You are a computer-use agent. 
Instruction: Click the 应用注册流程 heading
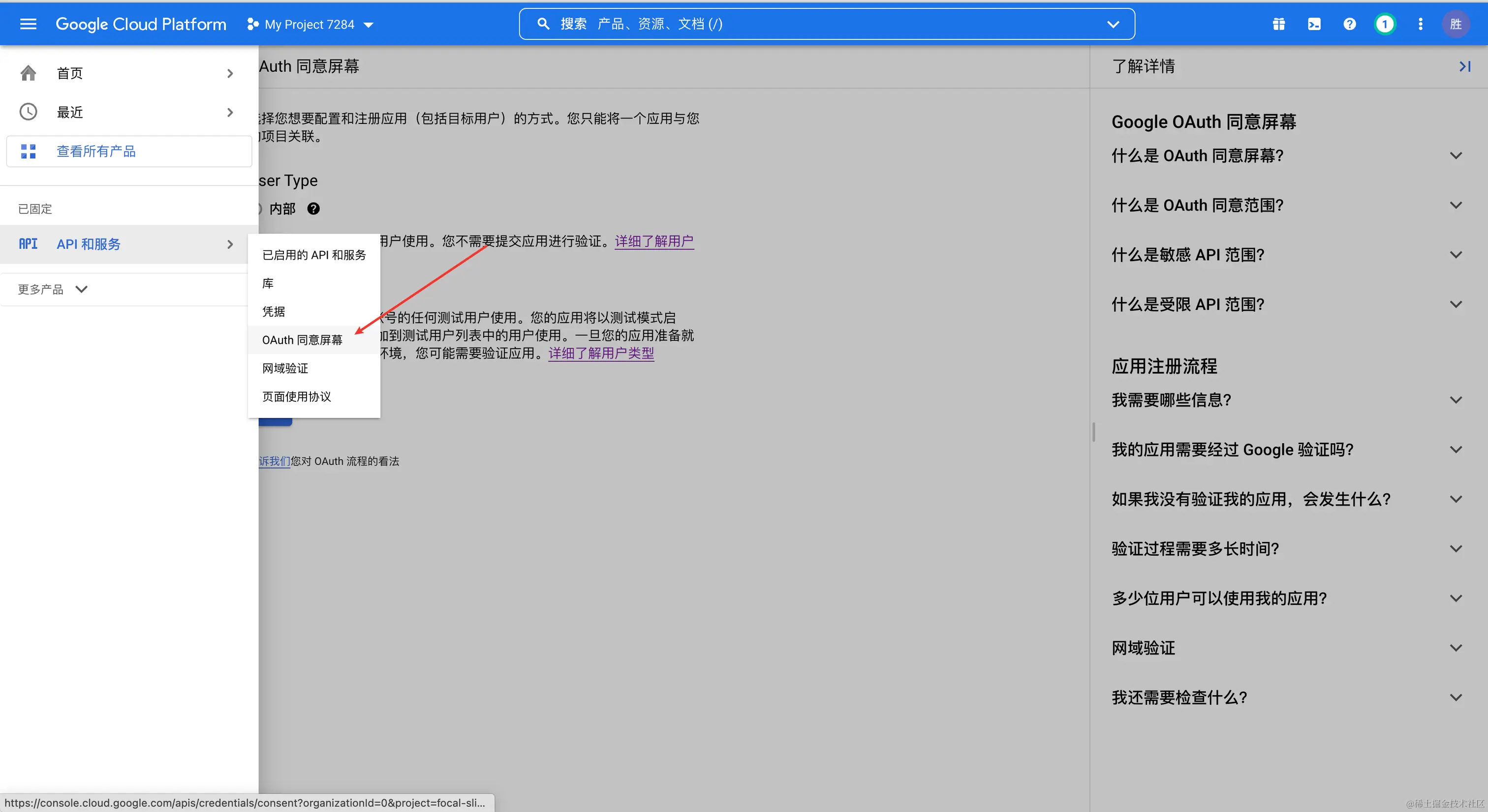click(x=1164, y=366)
